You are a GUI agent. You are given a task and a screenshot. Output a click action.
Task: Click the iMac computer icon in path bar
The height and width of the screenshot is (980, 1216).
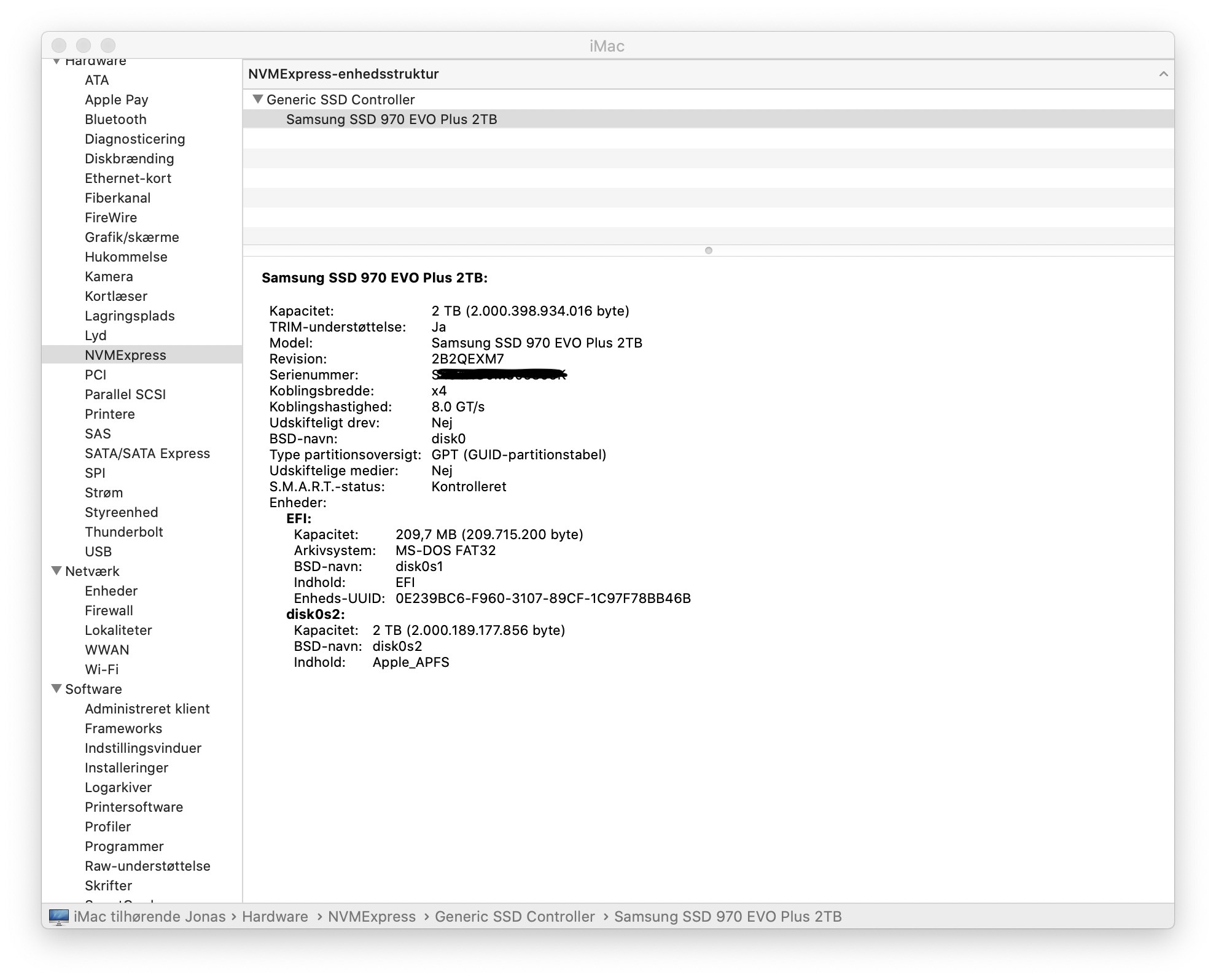click(x=59, y=917)
